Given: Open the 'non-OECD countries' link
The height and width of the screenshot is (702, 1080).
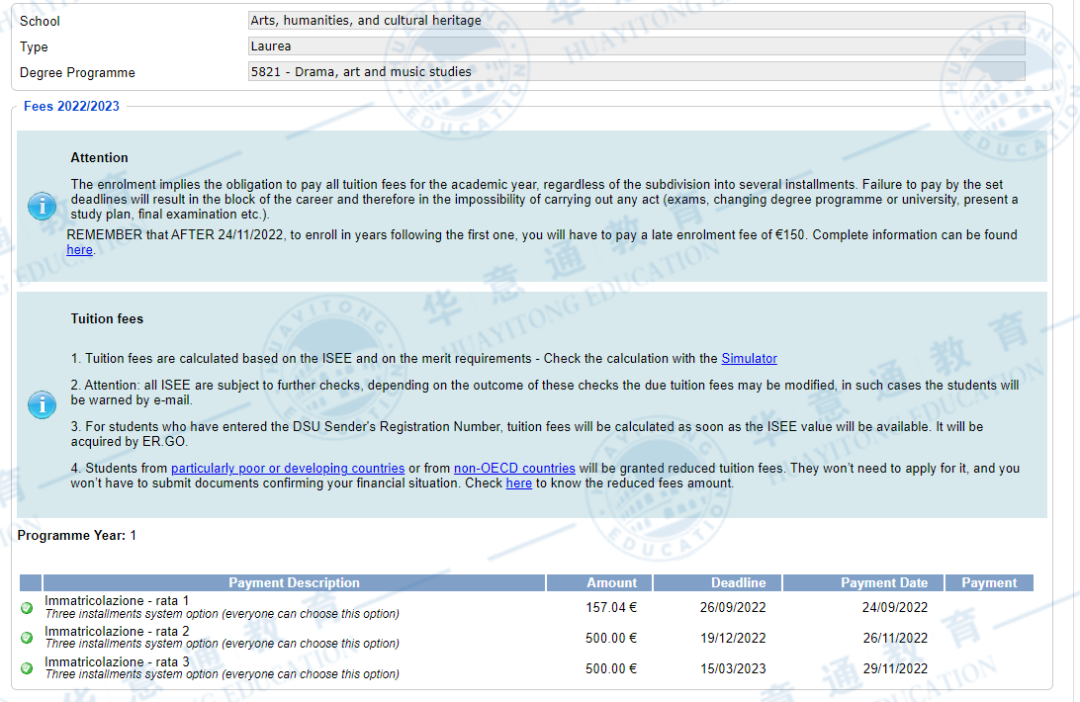Looking at the screenshot, I should coord(514,468).
